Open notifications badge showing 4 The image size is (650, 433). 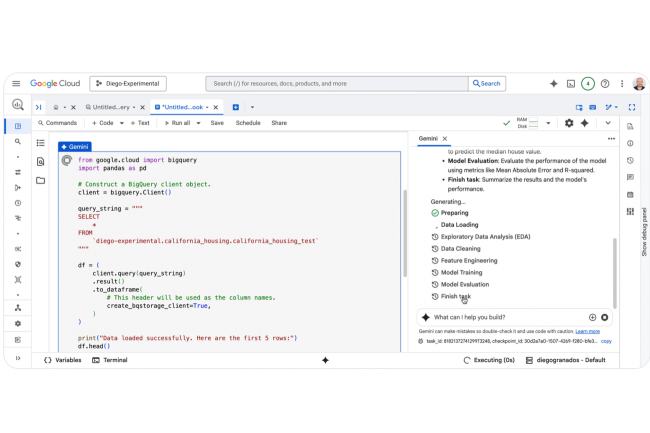click(587, 84)
